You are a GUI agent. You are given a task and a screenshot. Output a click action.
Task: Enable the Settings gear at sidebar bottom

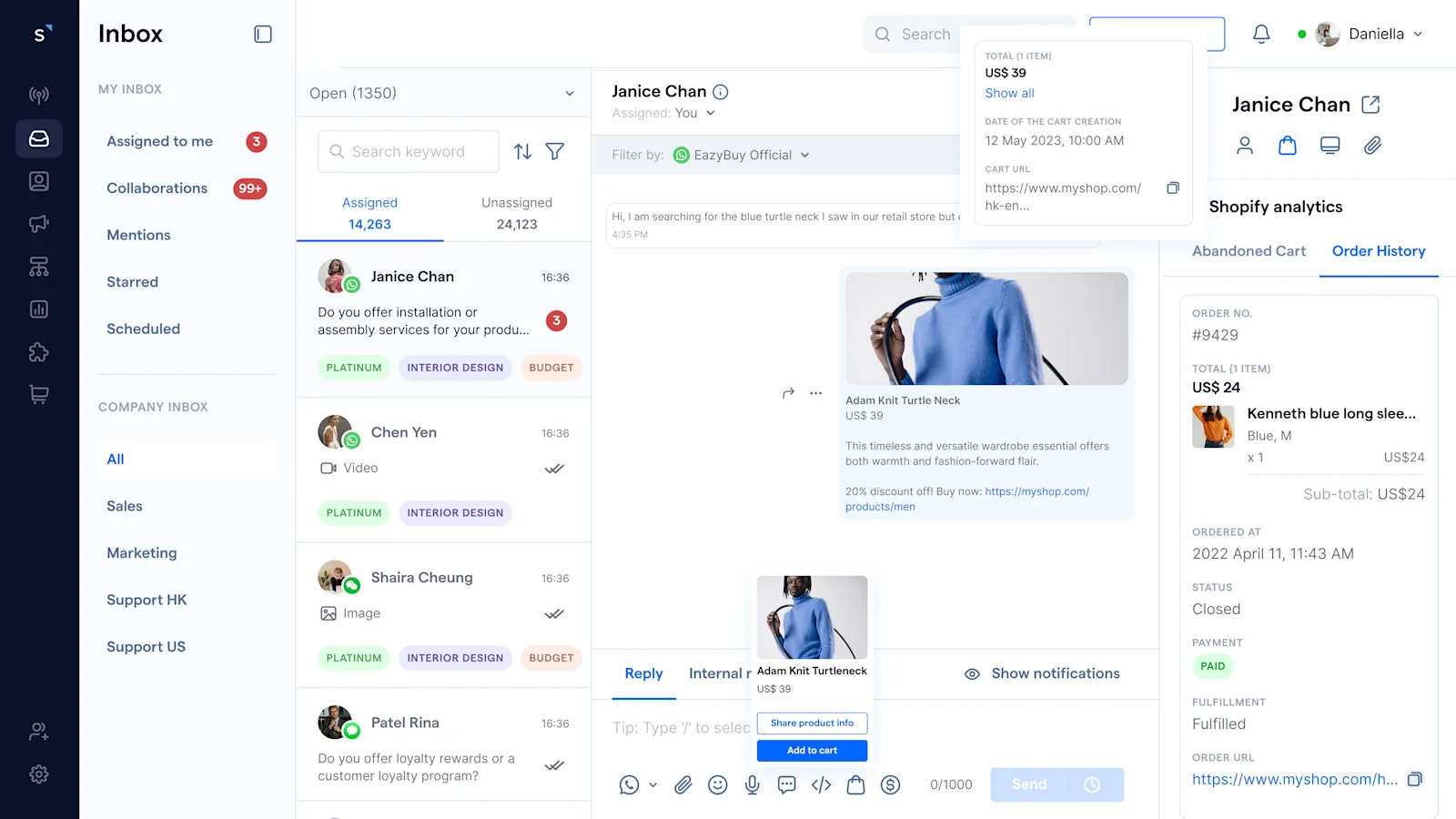[38, 773]
